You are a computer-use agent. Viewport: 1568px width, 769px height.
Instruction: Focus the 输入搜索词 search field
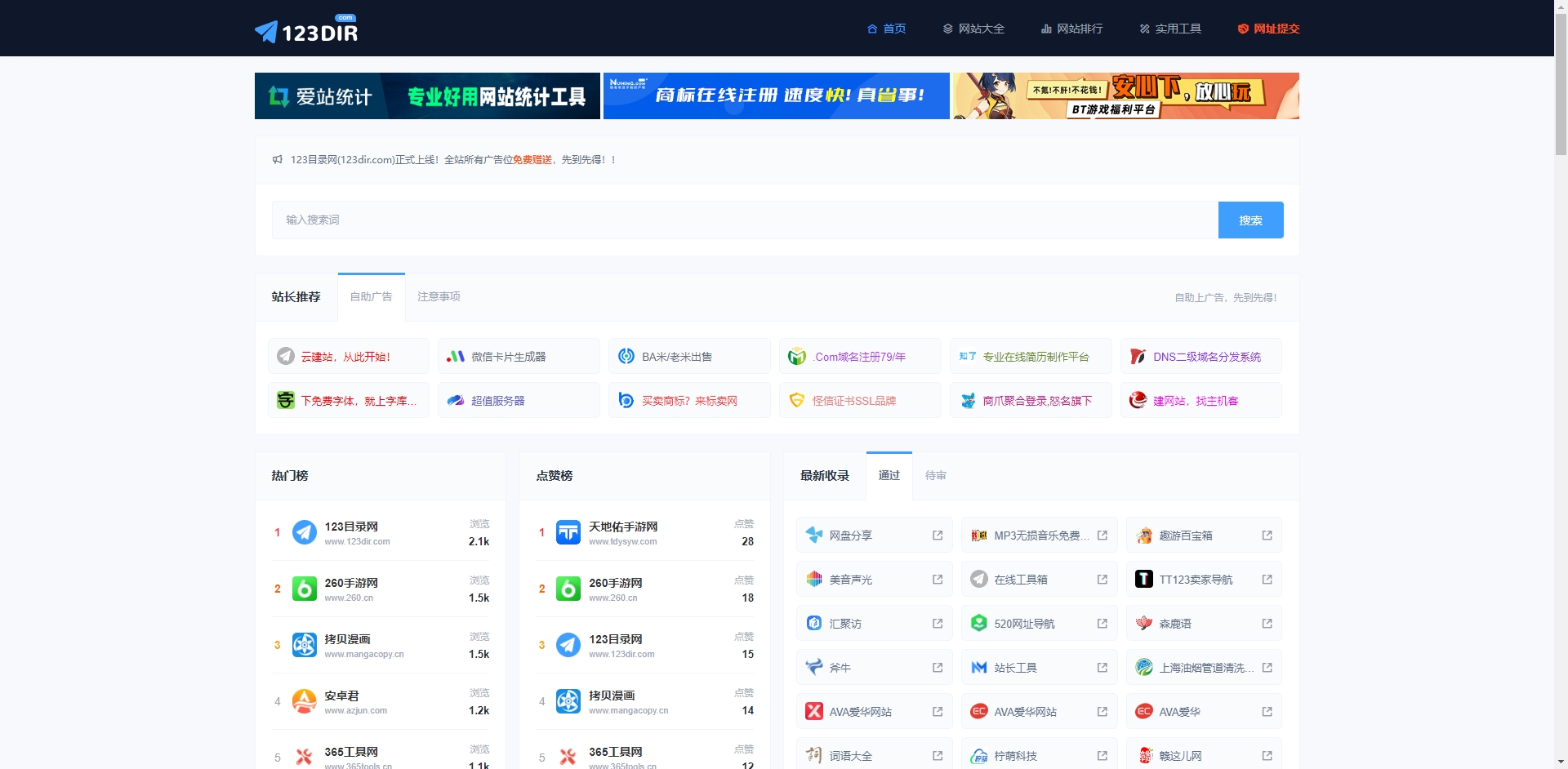click(745, 220)
